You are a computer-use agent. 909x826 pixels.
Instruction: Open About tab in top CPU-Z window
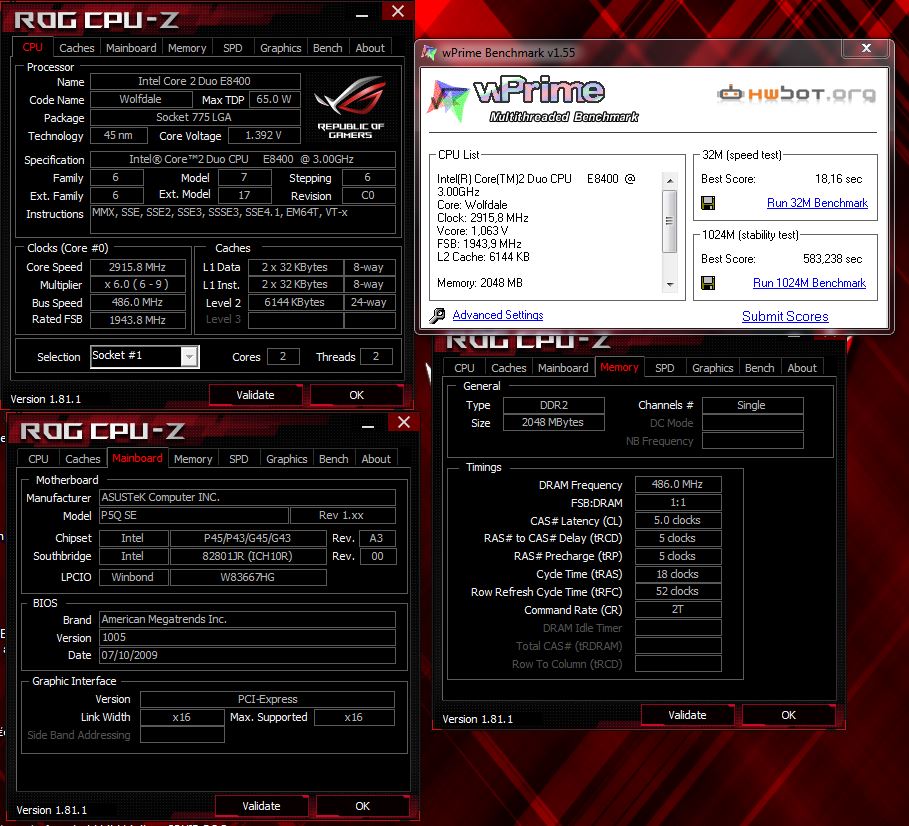tap(370, 48)
